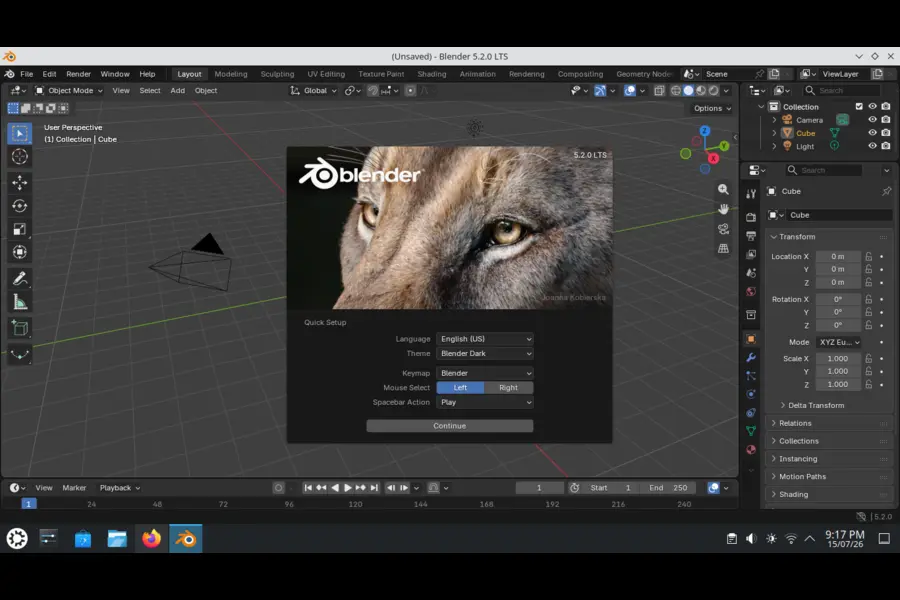The image size is (900, 600).
Task: Select Right for Mouse Select
Action: (509, 388)
